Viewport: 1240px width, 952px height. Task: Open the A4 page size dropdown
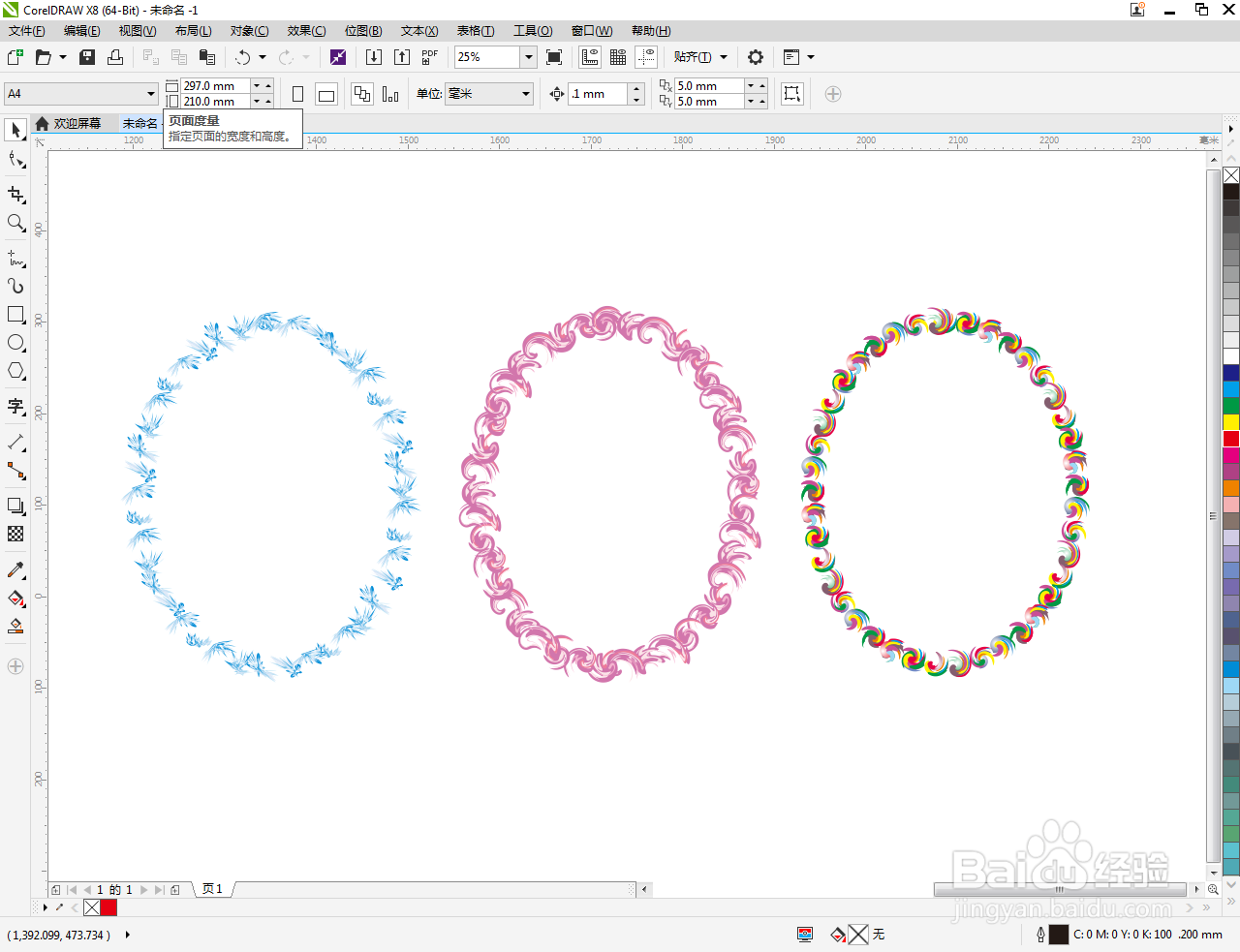pyautogui.click(x=151, y=94)
